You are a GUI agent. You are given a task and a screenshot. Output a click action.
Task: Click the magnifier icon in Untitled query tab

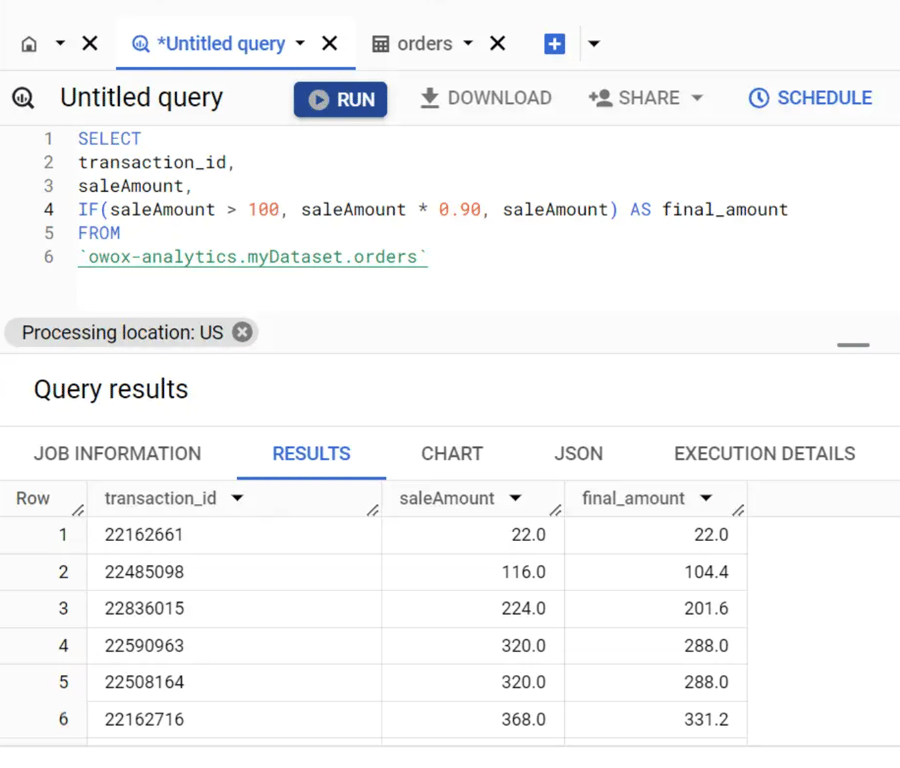click(141, 44)
